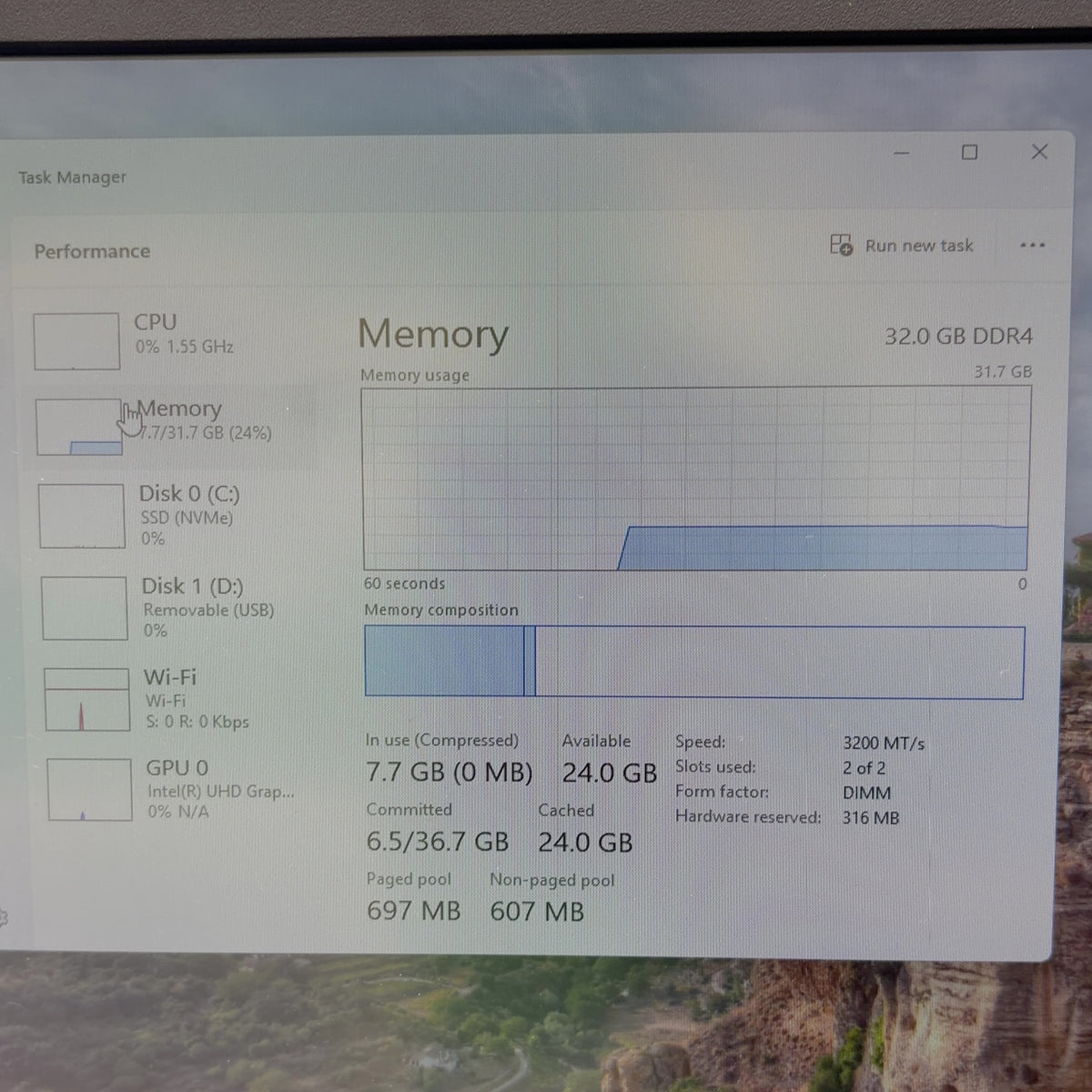Viewport: 1092px width, 1092px height.
Task: Select the Memory usage graph thumbnail
Action: tap(79, 427)
